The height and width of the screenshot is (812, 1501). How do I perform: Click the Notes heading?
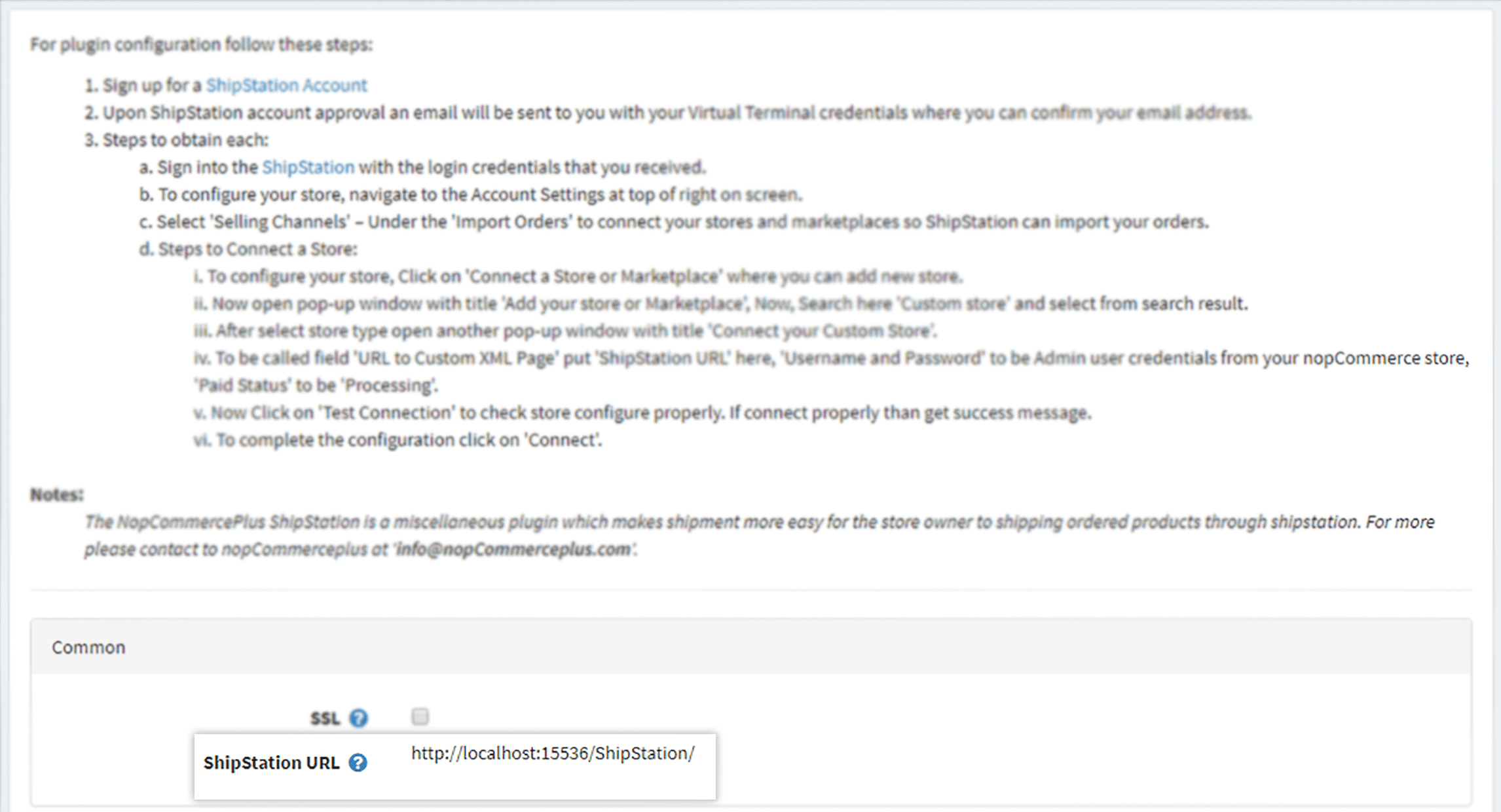pyautogui.click(x=57, y=494)
